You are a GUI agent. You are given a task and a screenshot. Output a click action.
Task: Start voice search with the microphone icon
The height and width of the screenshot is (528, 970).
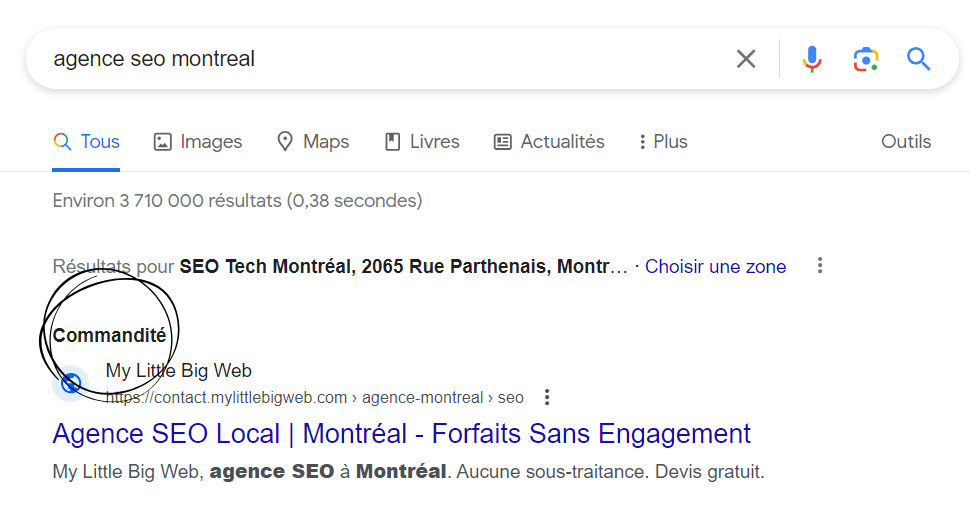[x=812, y=59]
